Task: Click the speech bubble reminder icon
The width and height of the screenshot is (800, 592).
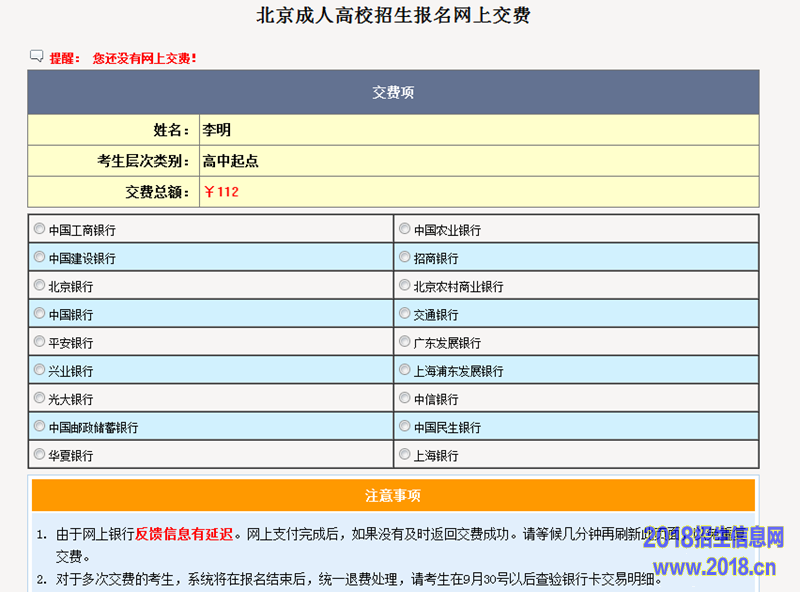Action: [37, 57]
